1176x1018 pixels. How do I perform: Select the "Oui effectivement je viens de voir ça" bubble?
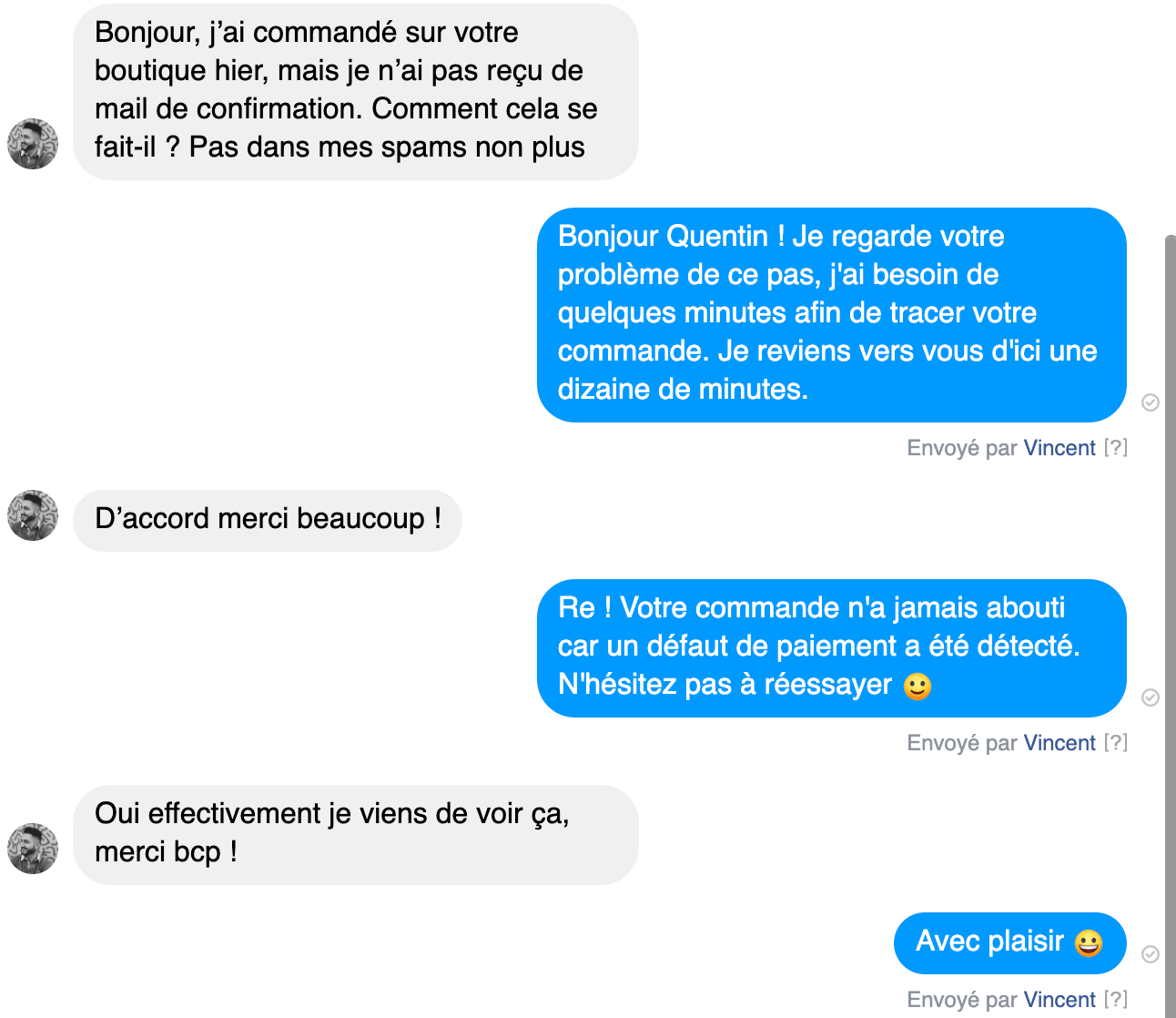tap(356, 835)
